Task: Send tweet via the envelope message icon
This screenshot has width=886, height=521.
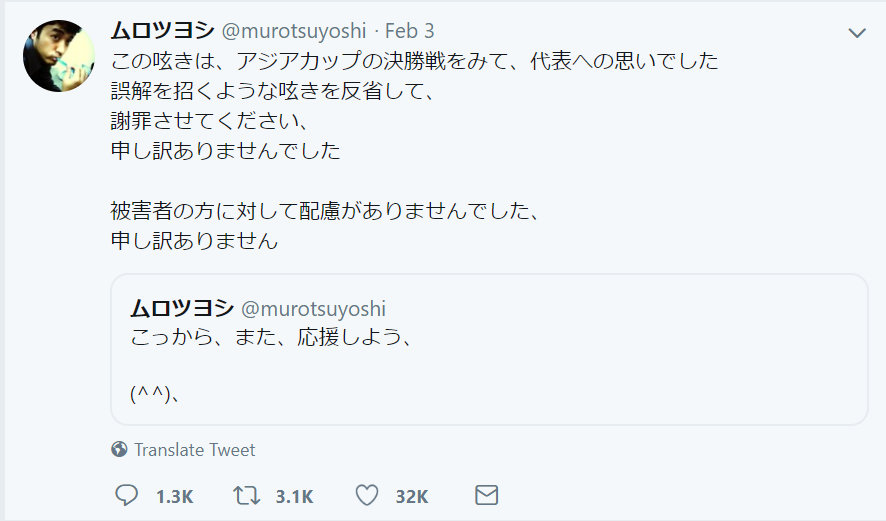Action: [486, 496]
